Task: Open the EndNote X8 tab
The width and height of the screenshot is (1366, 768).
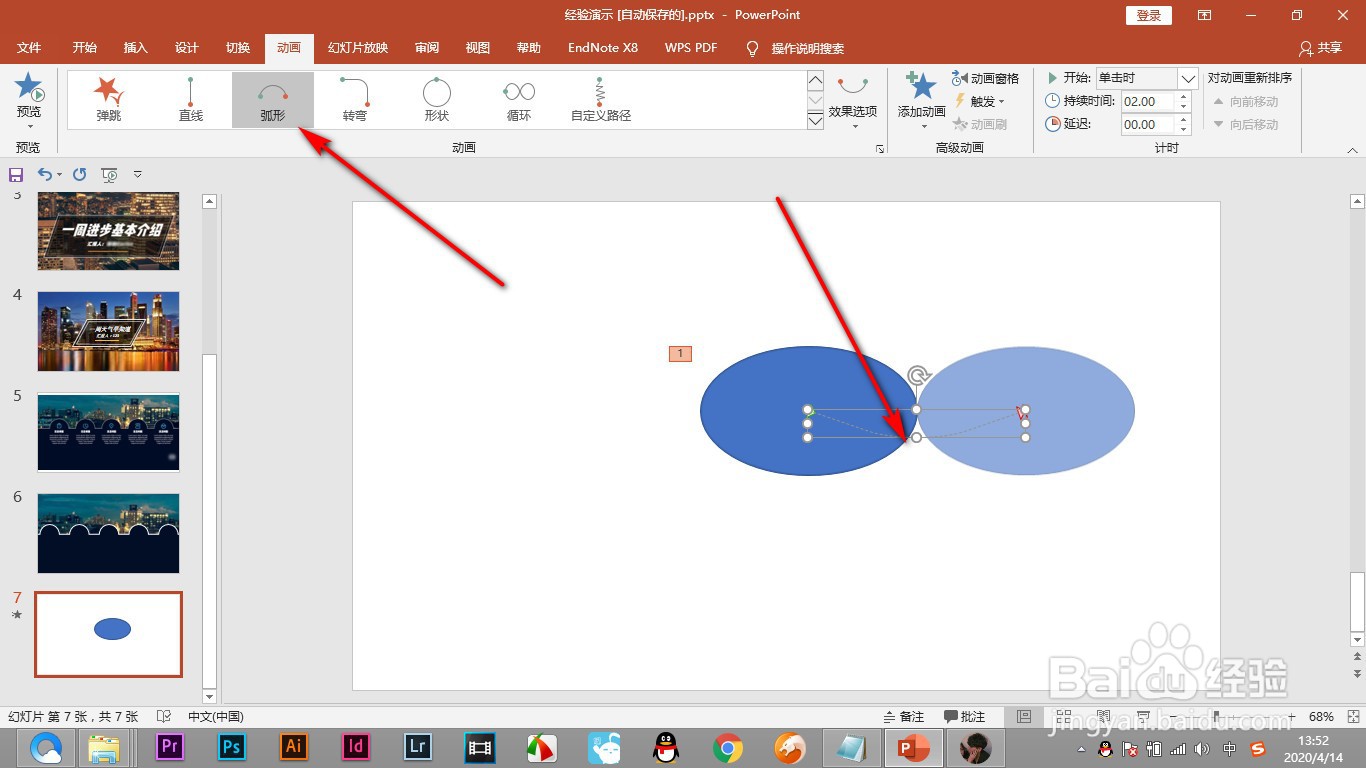Action: [603, 48]
